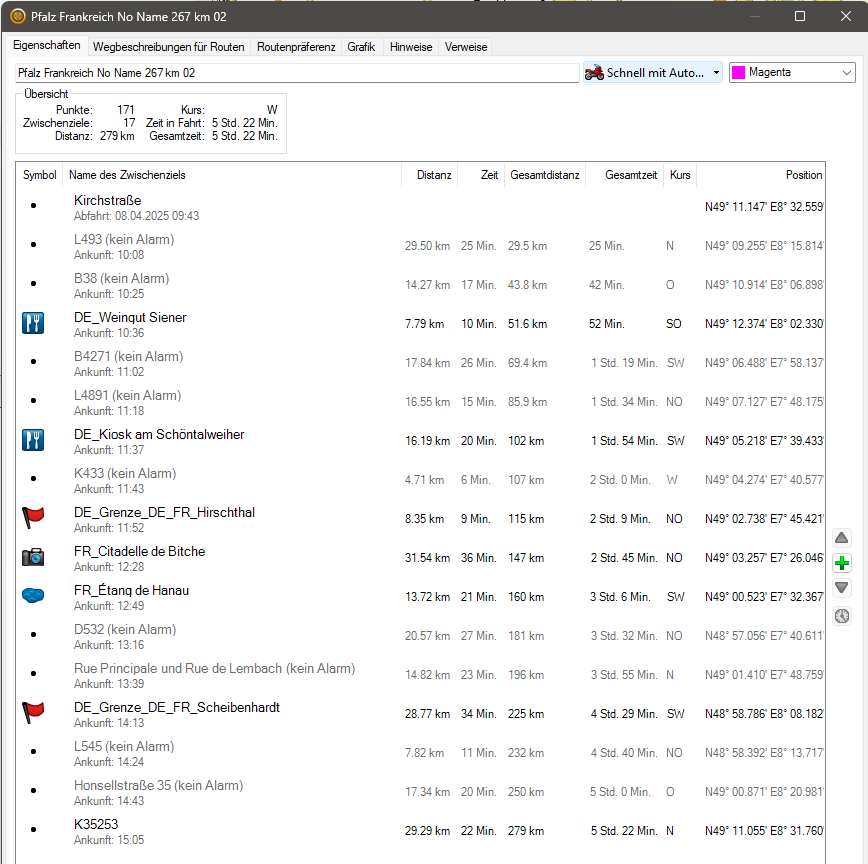Sort by Zeit column header

[x=481, y=175]
